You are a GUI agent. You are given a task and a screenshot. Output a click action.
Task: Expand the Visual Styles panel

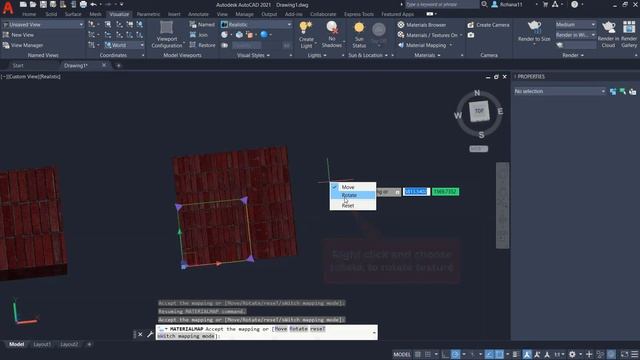[x=253, y=55]
